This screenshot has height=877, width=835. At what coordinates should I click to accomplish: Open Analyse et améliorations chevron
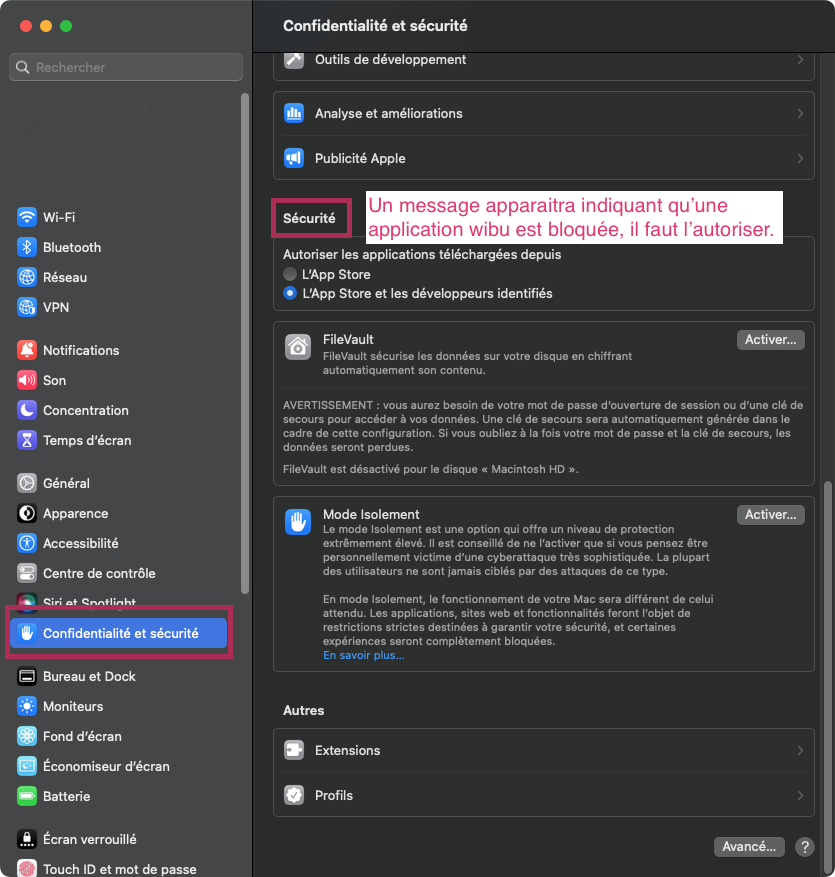coord(800,113)
